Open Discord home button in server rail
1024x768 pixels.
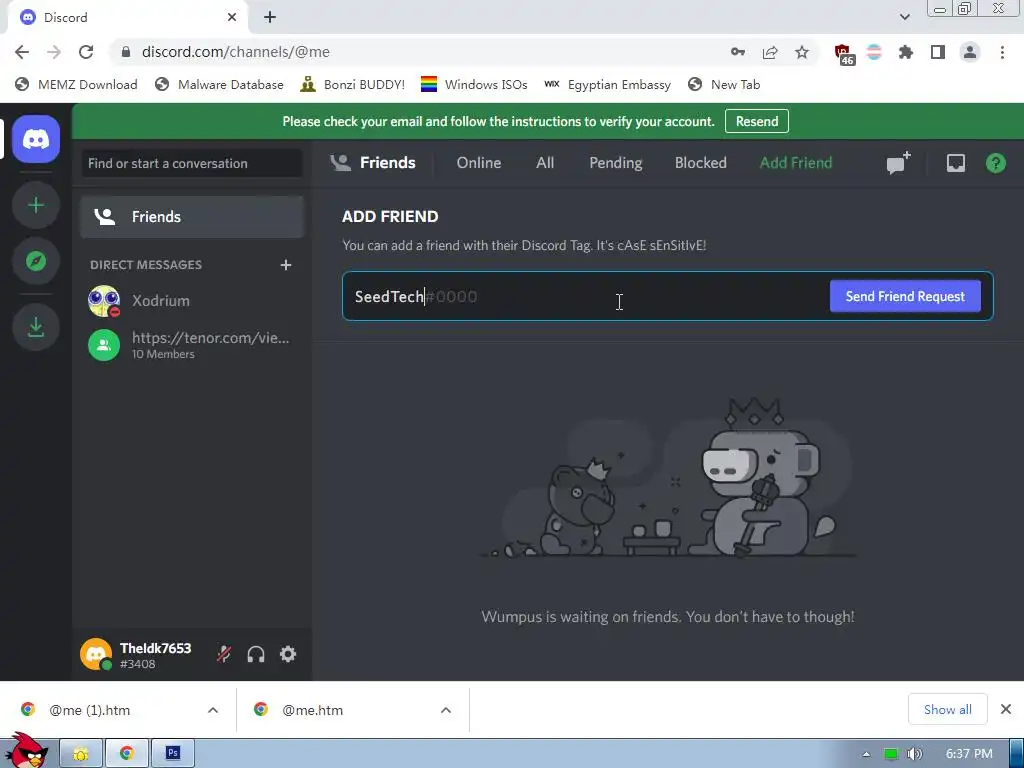(x=36, y=139)
